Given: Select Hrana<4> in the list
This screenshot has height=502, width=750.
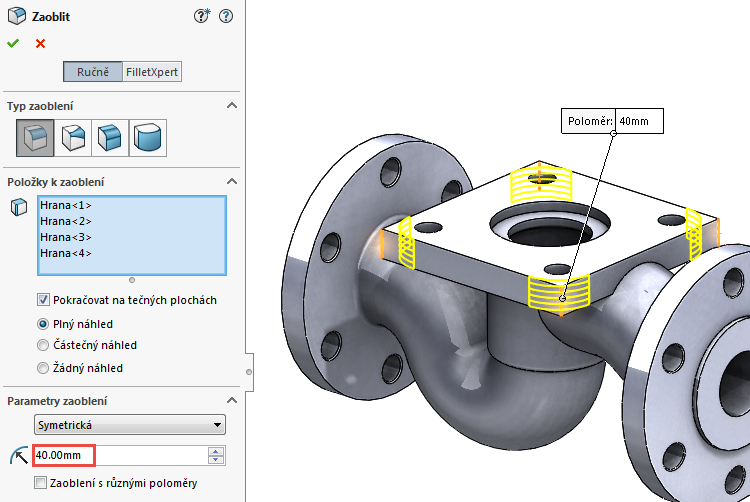Looking at the screenshot, I should coord(66,253).
